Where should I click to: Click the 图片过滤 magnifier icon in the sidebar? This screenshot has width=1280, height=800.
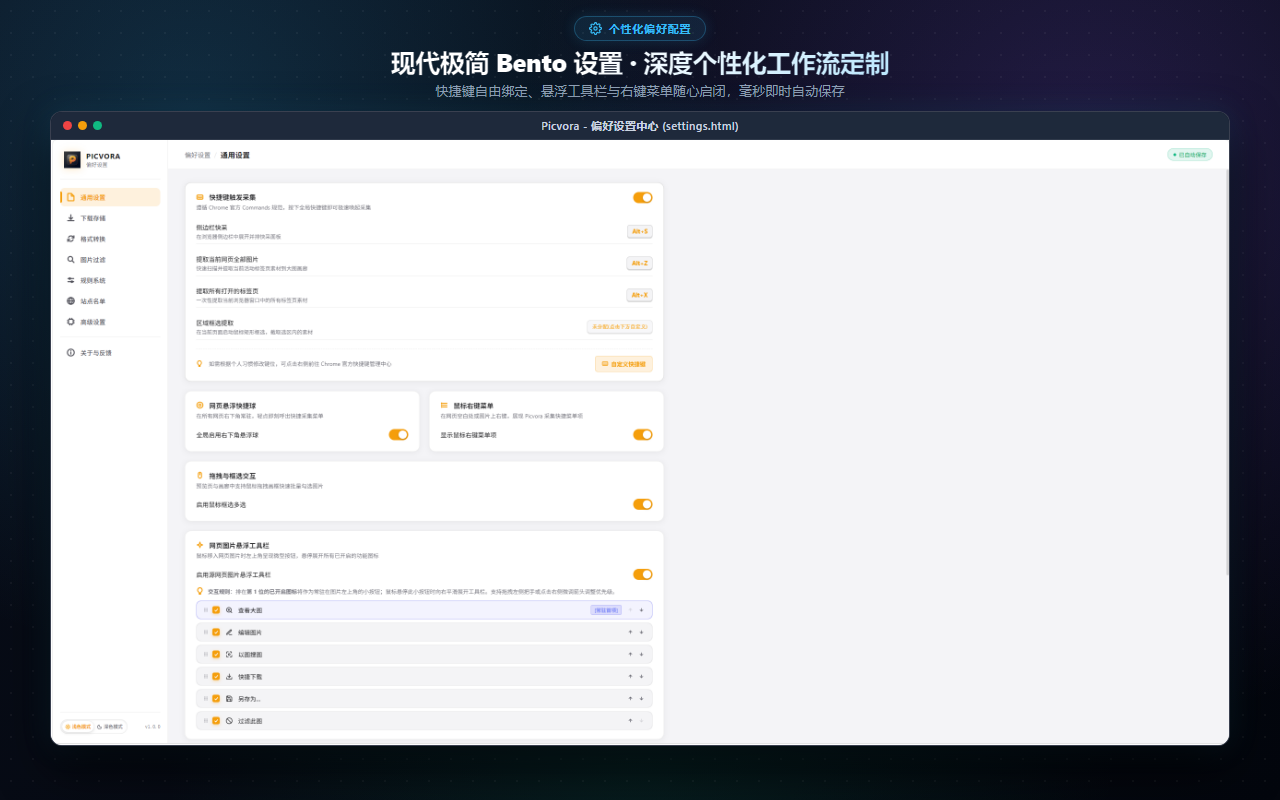point(71,259)
